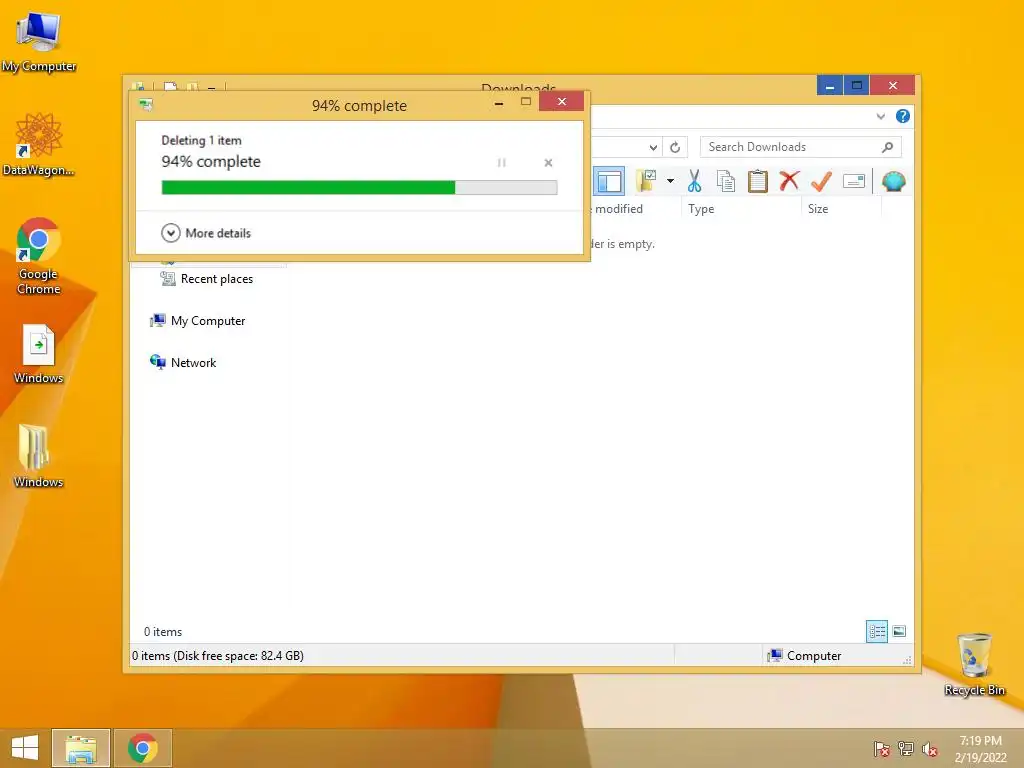Open the network status tray icon
The image size is (1024, 768).
pos(906,749)
